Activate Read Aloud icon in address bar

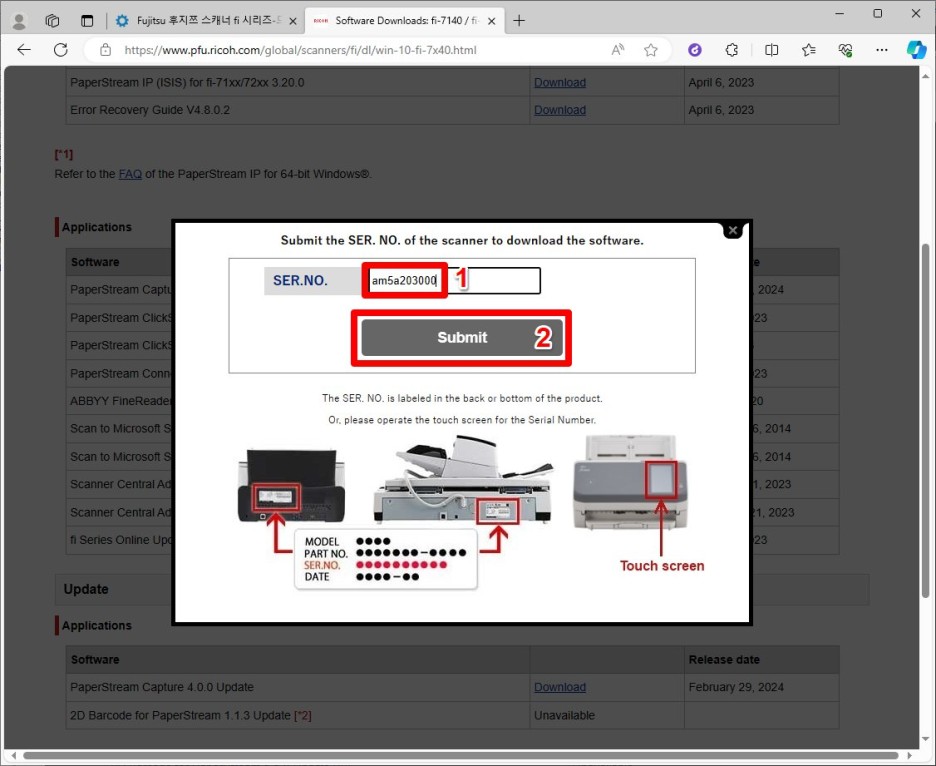(x=618, y=50)
